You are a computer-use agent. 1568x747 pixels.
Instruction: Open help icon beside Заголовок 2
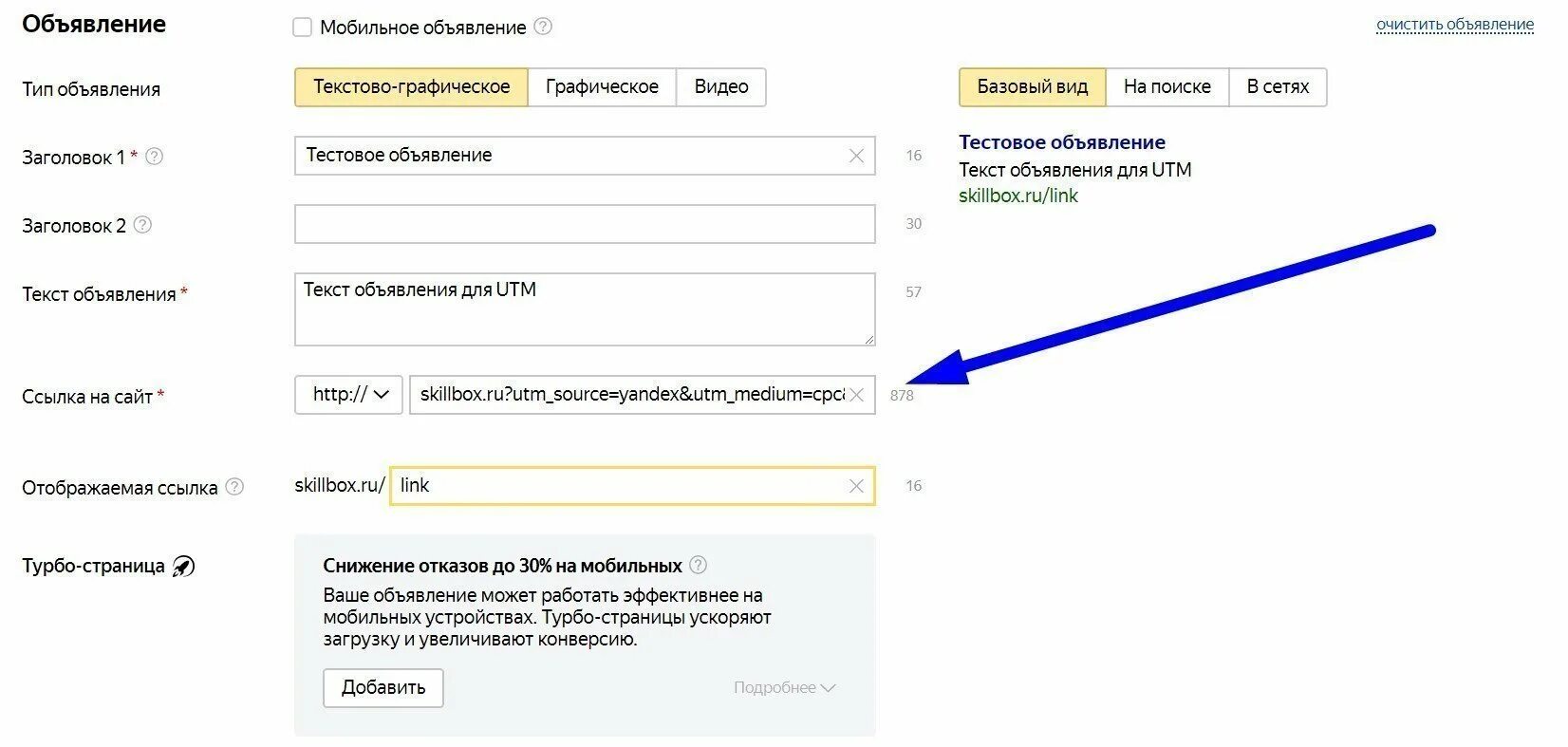142,225
